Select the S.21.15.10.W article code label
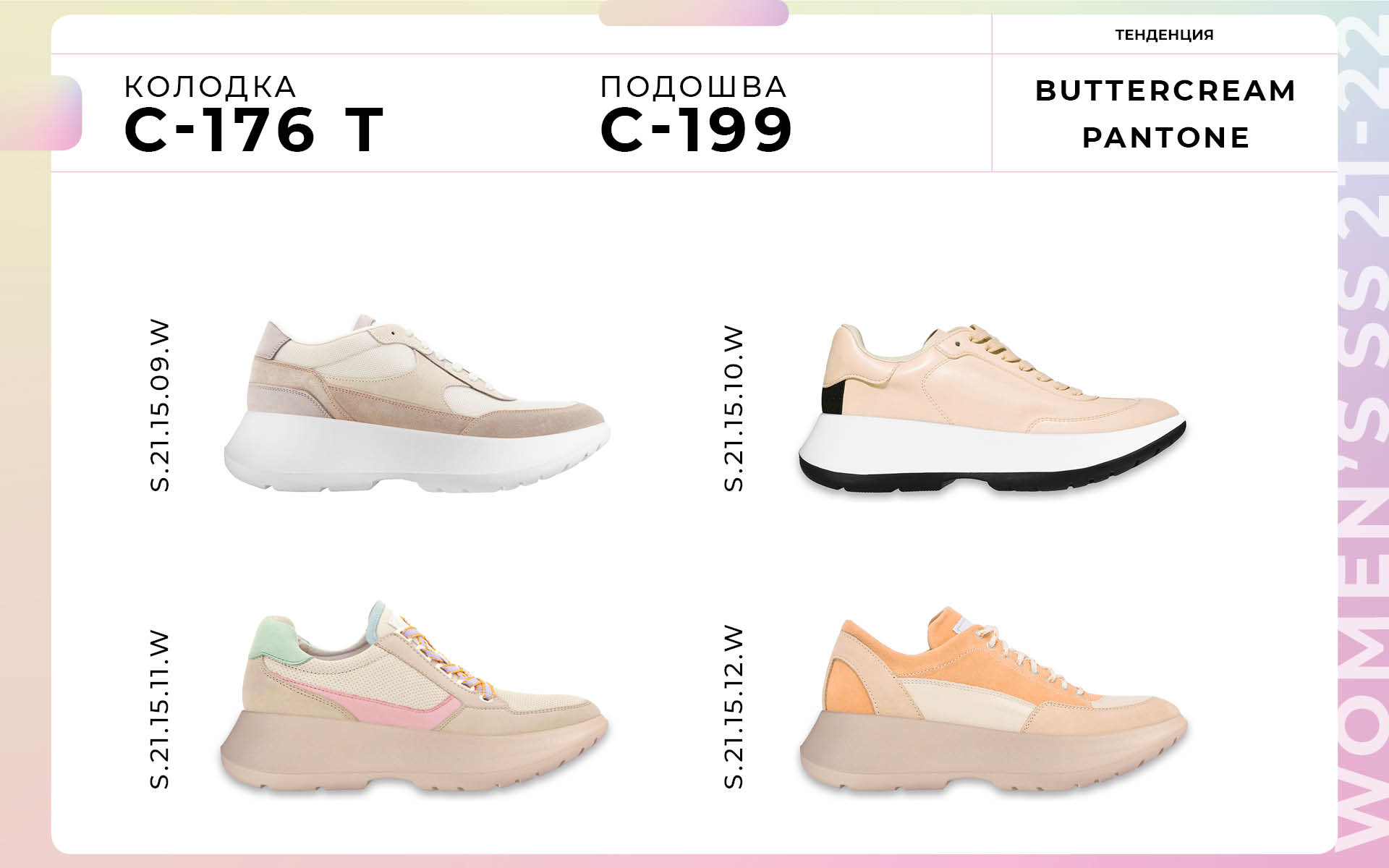Viewport: 1389px width, 868px height. coord(734,409)
